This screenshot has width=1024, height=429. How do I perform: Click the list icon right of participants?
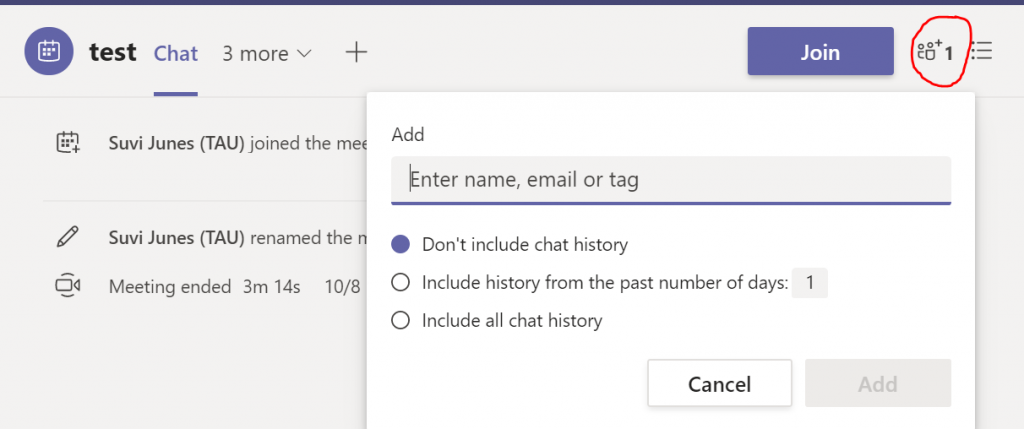982,51
